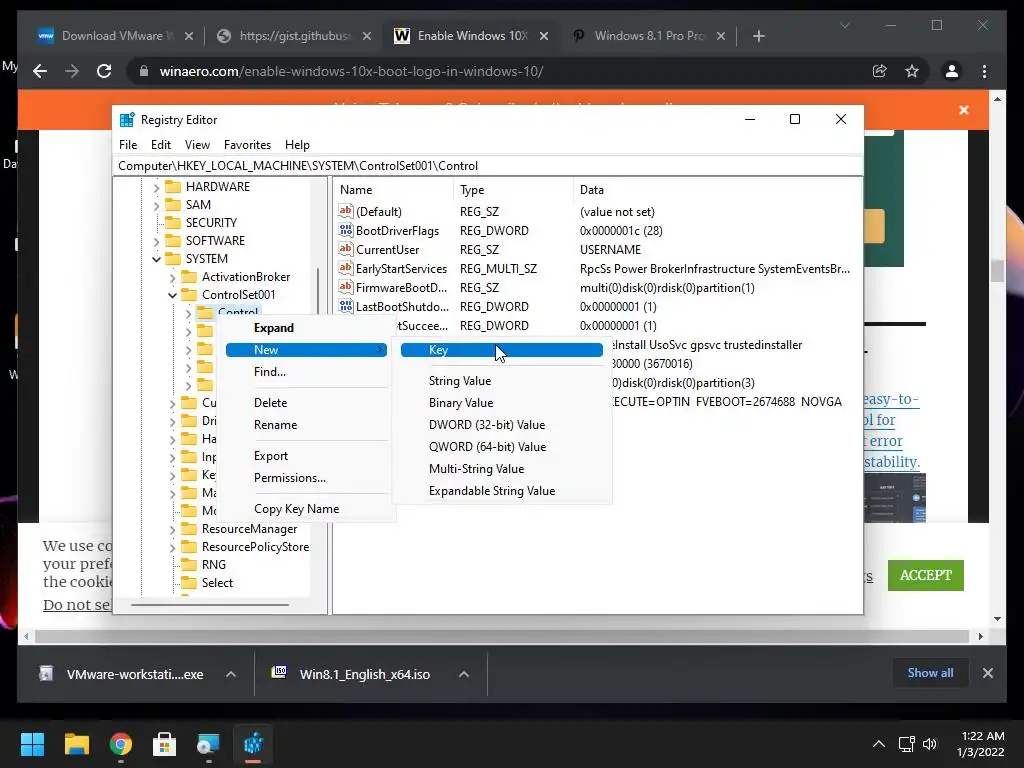
Task: Open File Explorer from the taskbar
Action: point(76,744)
